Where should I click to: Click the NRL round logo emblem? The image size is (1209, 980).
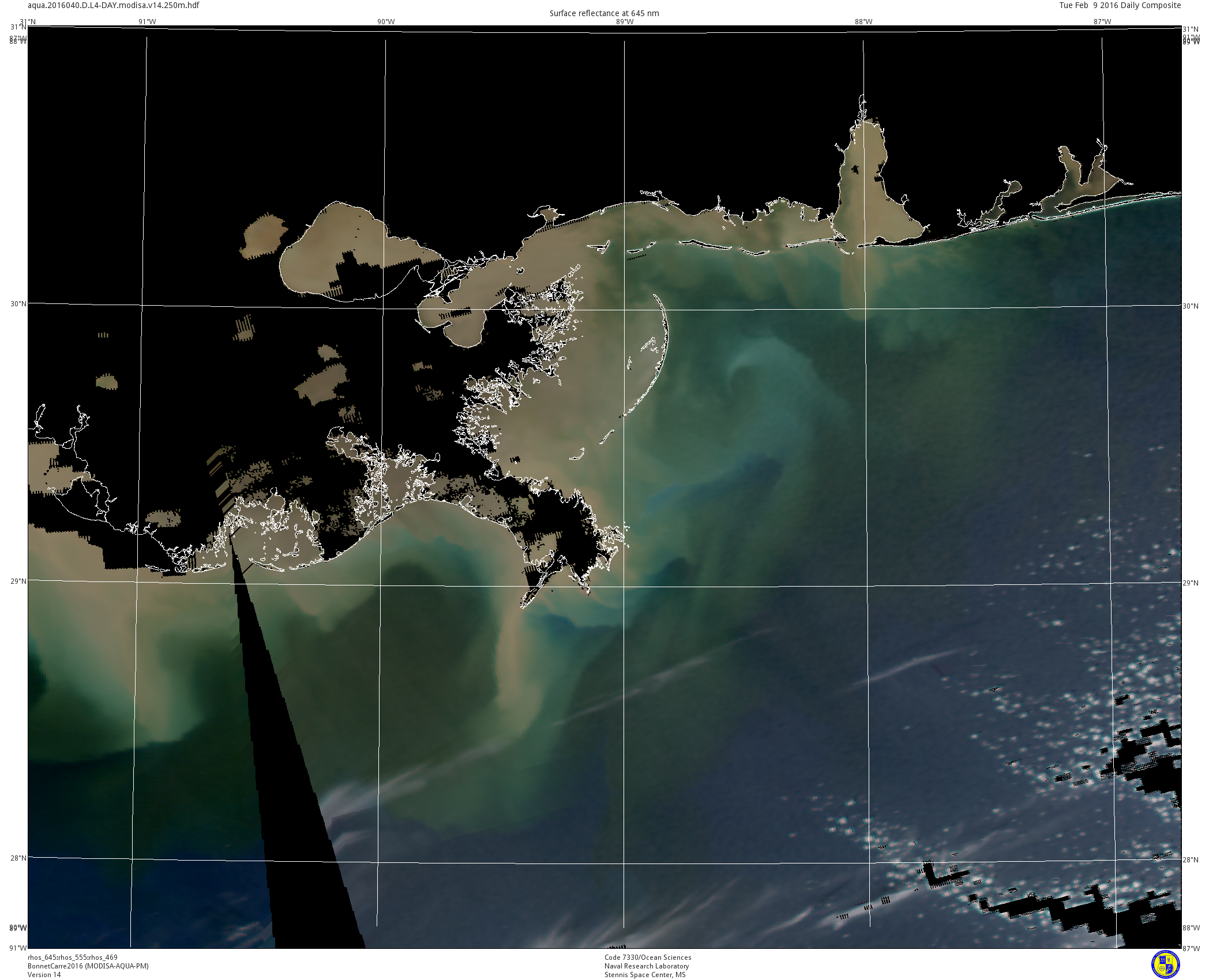pos(1165,964)
